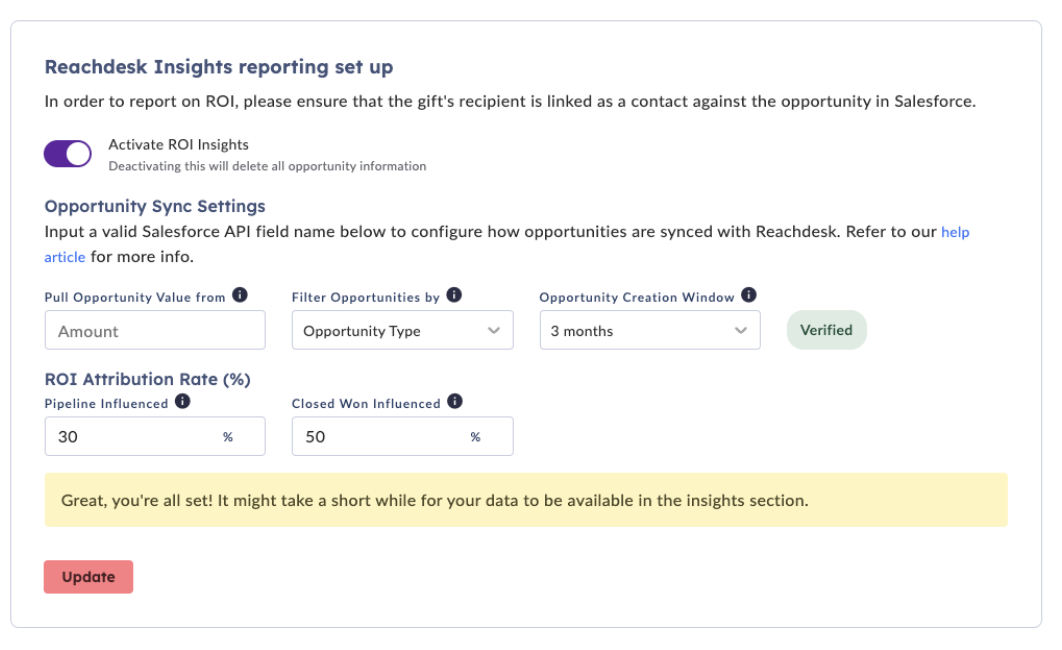Click the percent symbol in Pipeline Influenced field
Screen dimensions: 1062x650
228,437
